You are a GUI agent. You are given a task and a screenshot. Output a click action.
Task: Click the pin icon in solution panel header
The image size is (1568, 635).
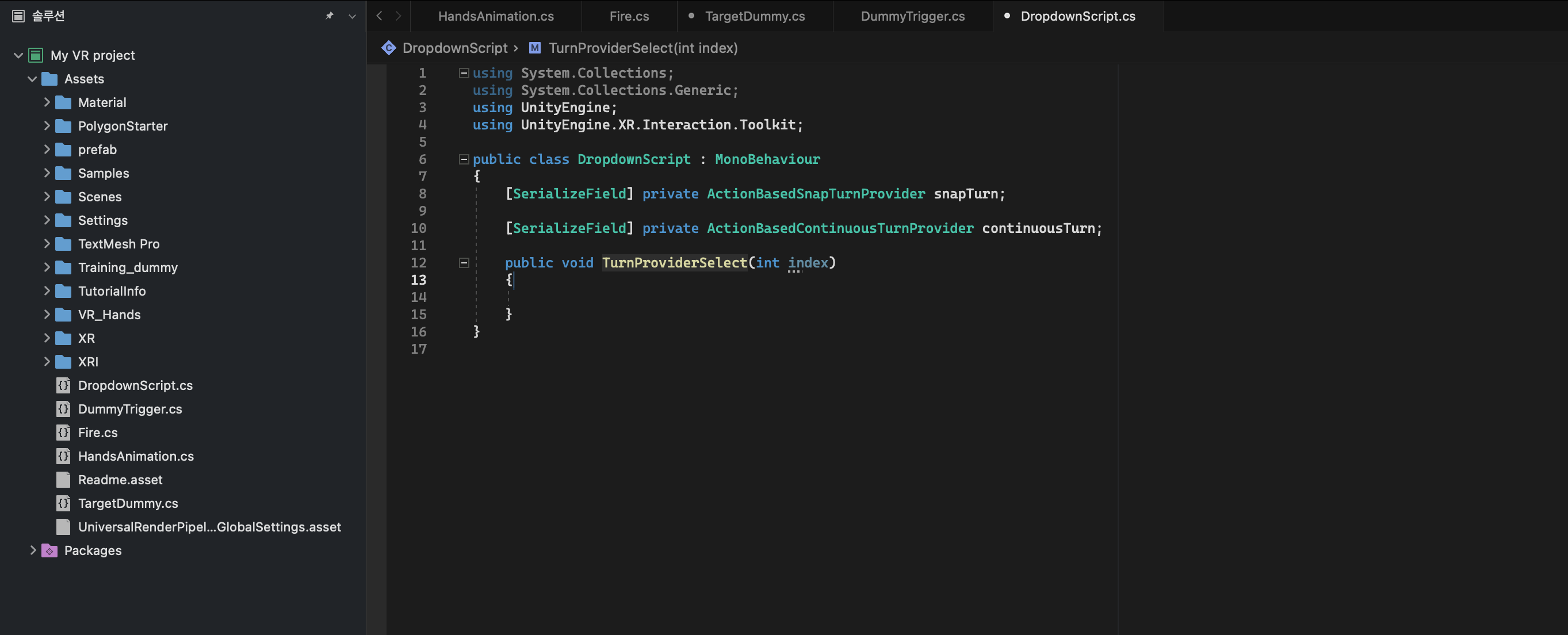(x=330, y=16)
